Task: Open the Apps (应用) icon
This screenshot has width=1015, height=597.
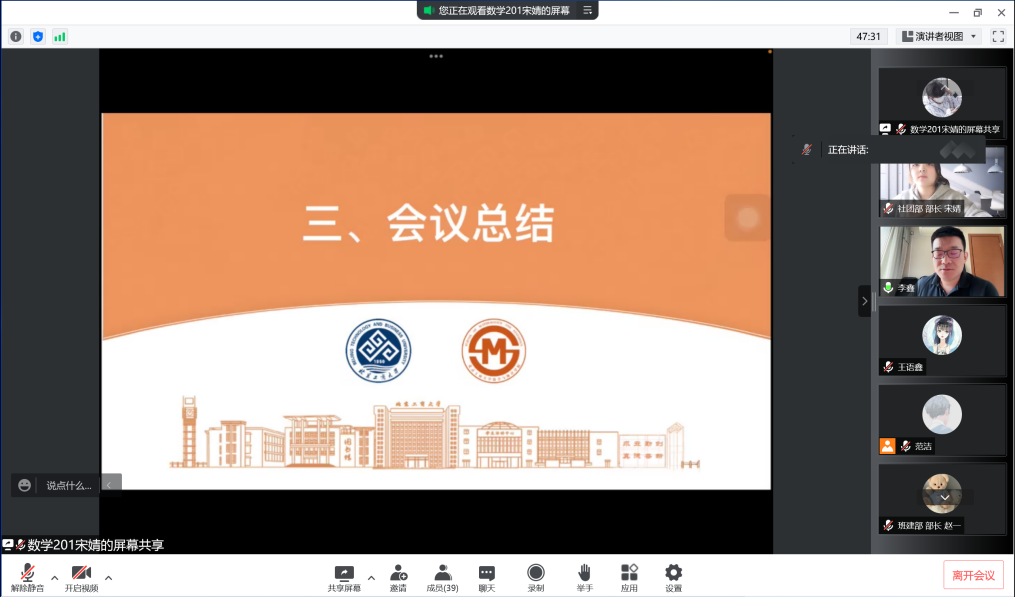Action: (x=629, y=577)
